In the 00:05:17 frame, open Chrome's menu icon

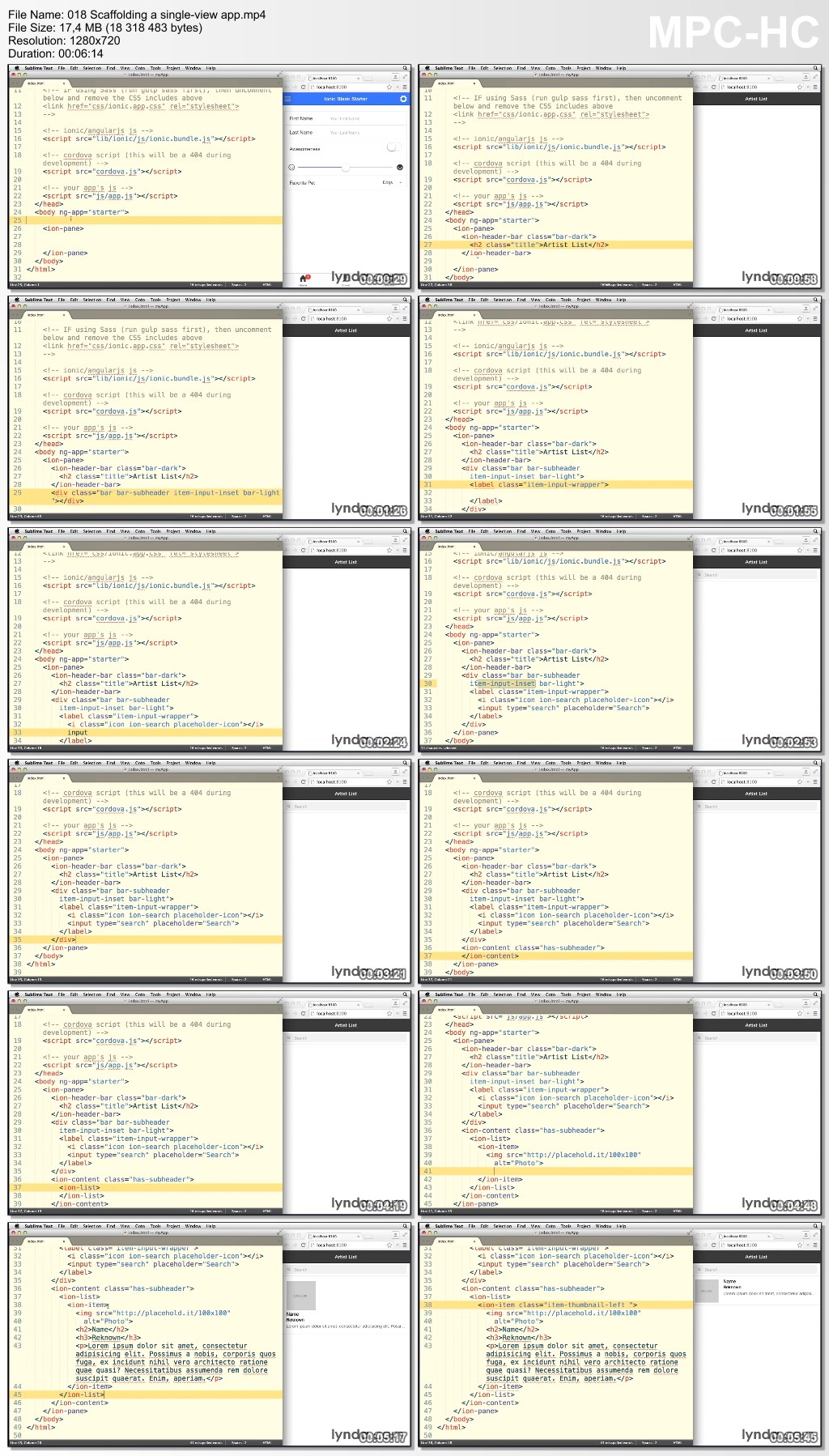point(405,1245)
